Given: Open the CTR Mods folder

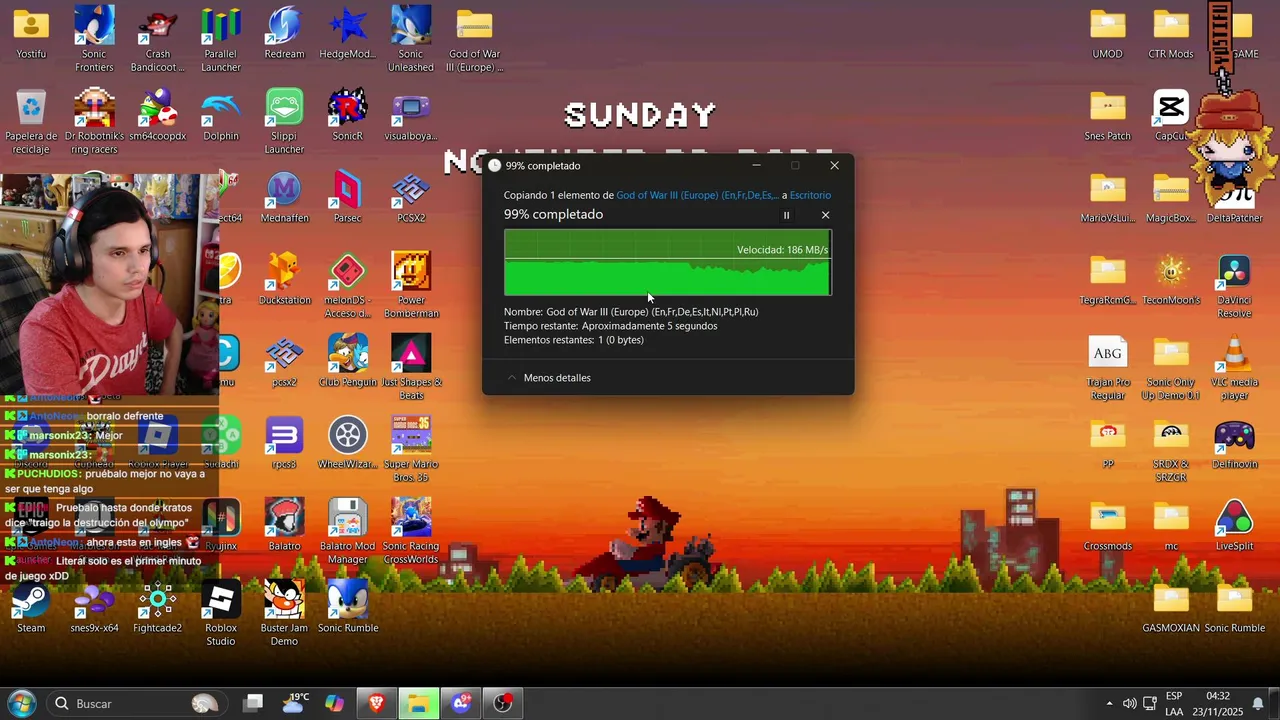Looking at the screenshot, I should pyautogui.click(x=1171, y=34).
